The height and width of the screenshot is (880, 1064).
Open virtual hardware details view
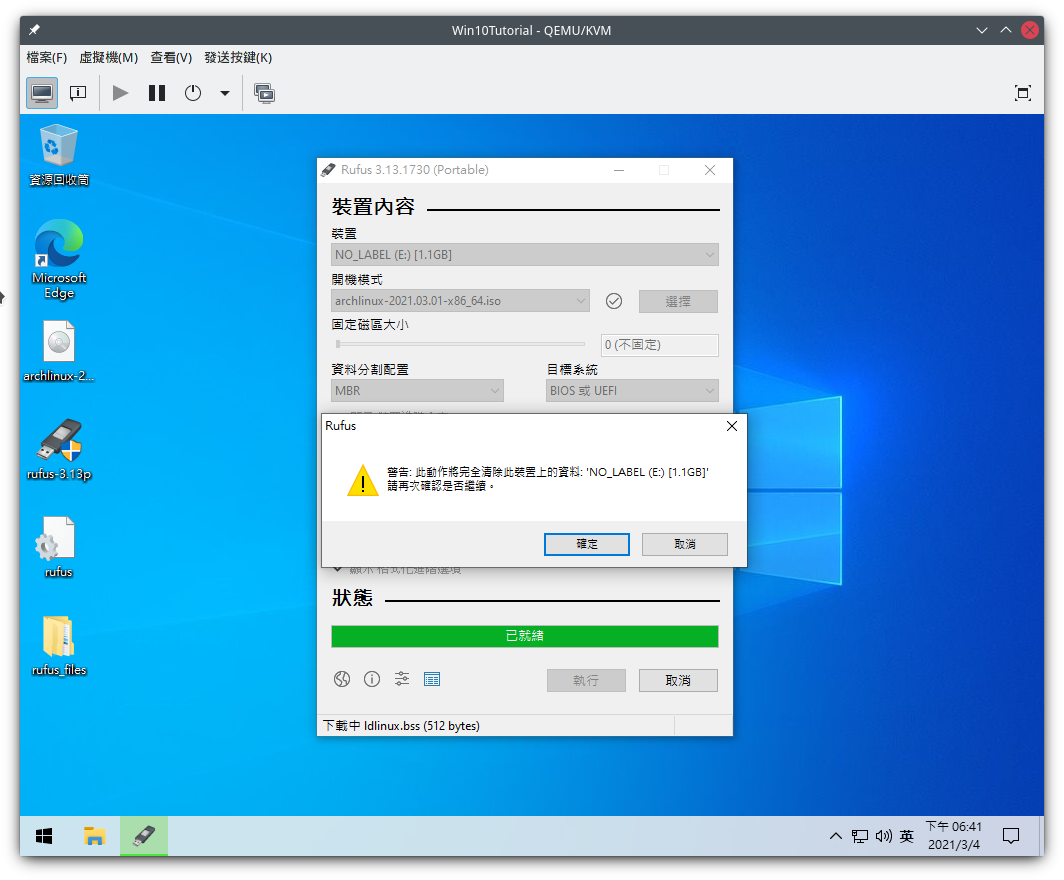(x=78, y=93)
